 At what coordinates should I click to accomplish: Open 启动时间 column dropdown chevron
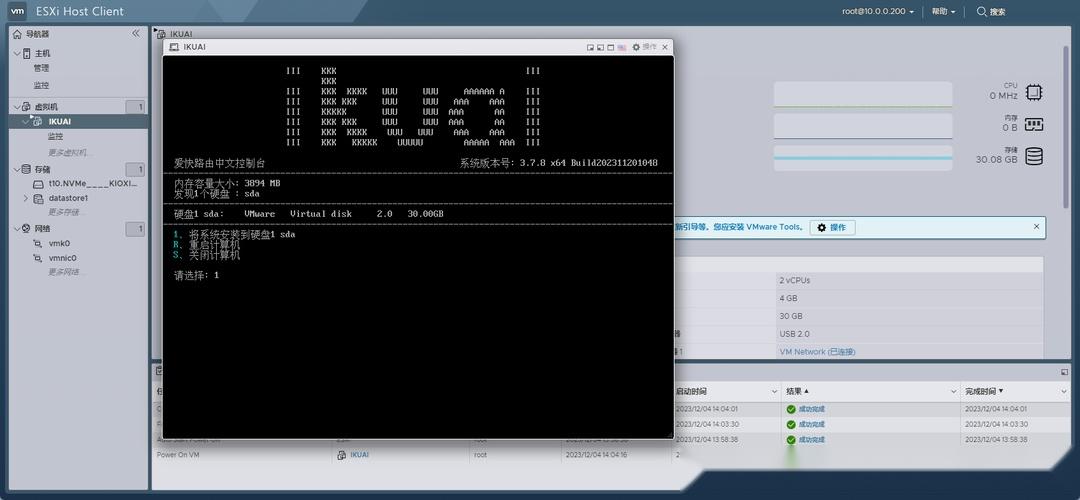coord(774,391)
